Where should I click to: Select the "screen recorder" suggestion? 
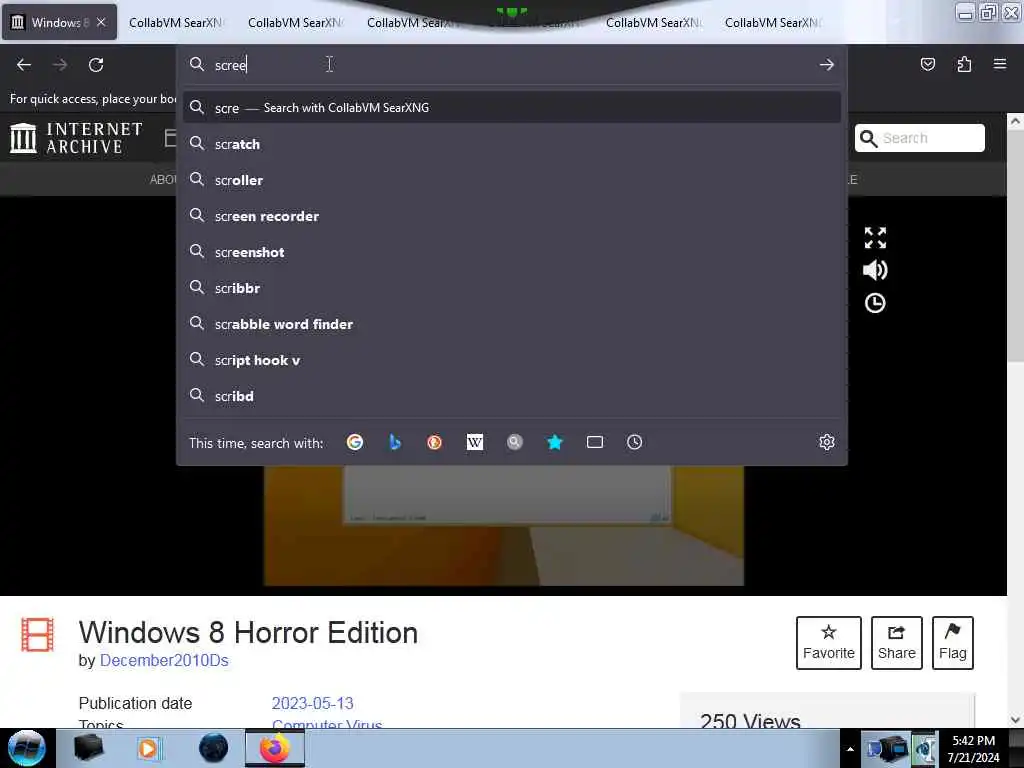click(511, 216)
